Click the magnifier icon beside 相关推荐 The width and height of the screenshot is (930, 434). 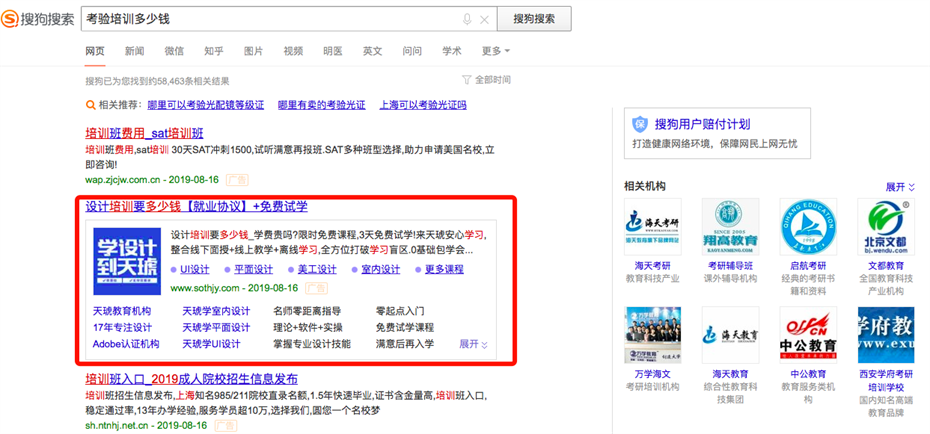pyautogui.click(x=90, y=105)
